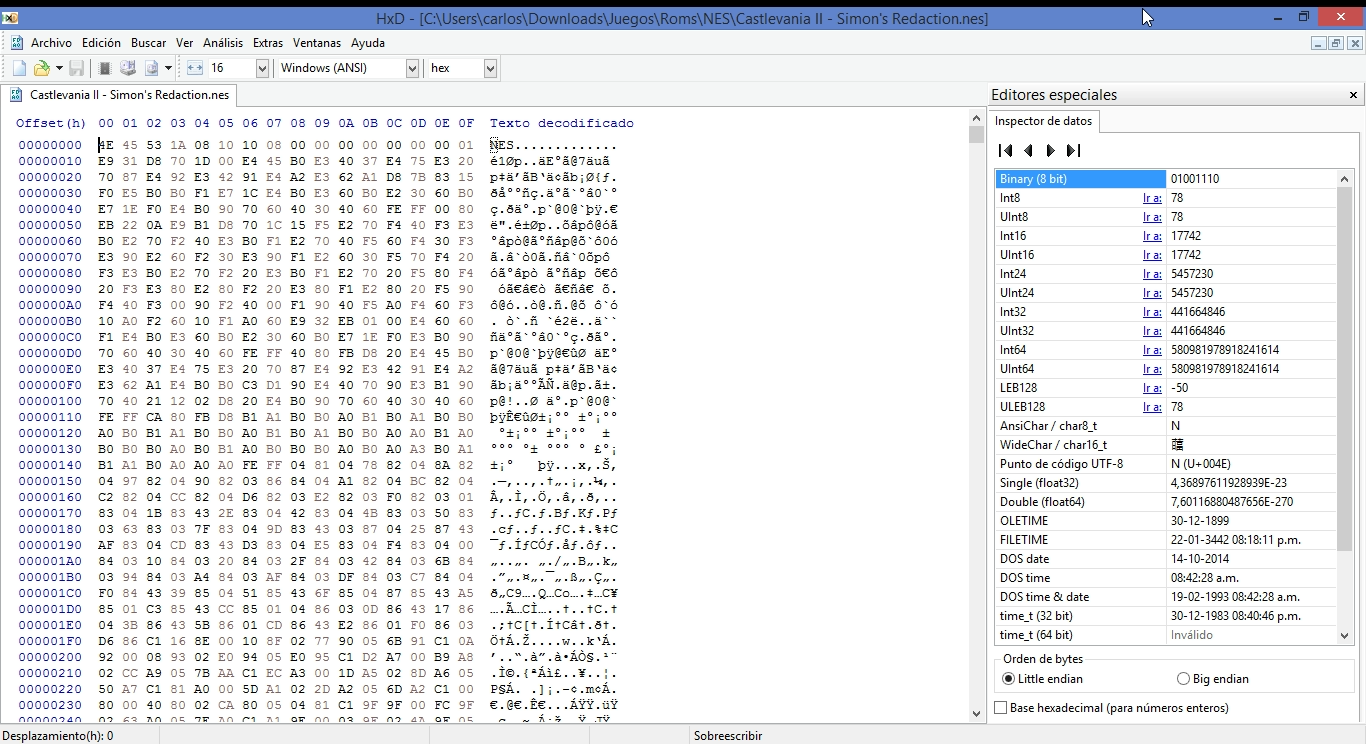Screen dimensions: 1366x744
Task: Open the bytes per row dropdown
Action: click(x=262, y=68)
